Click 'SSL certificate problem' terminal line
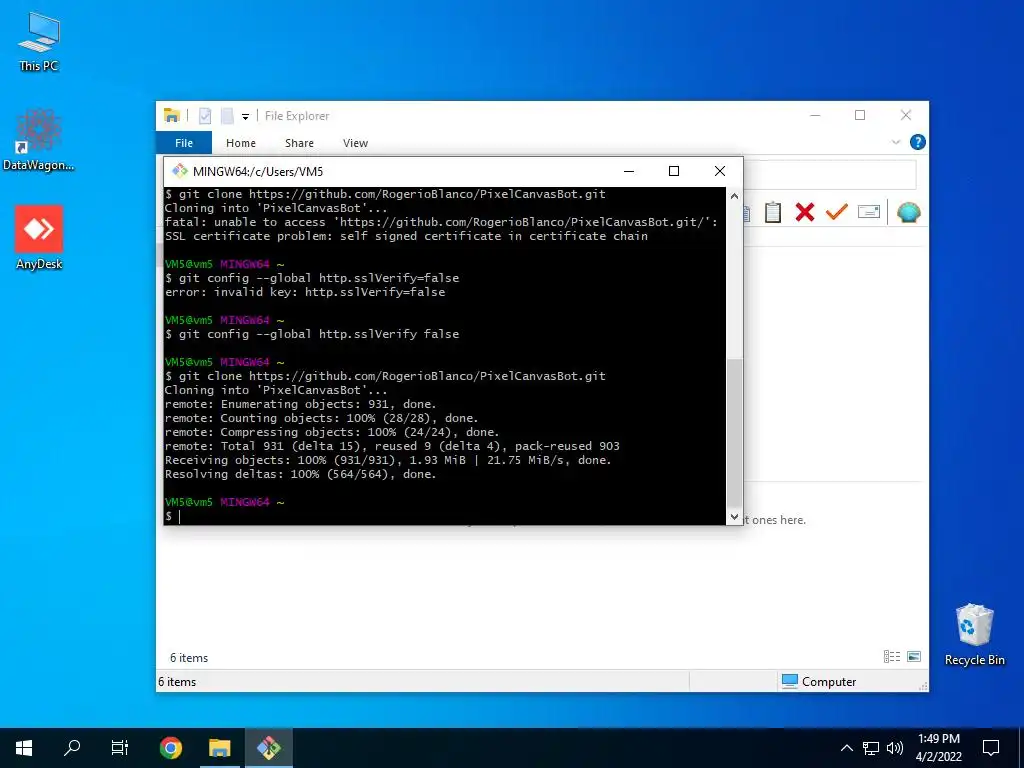 [406, 236]
